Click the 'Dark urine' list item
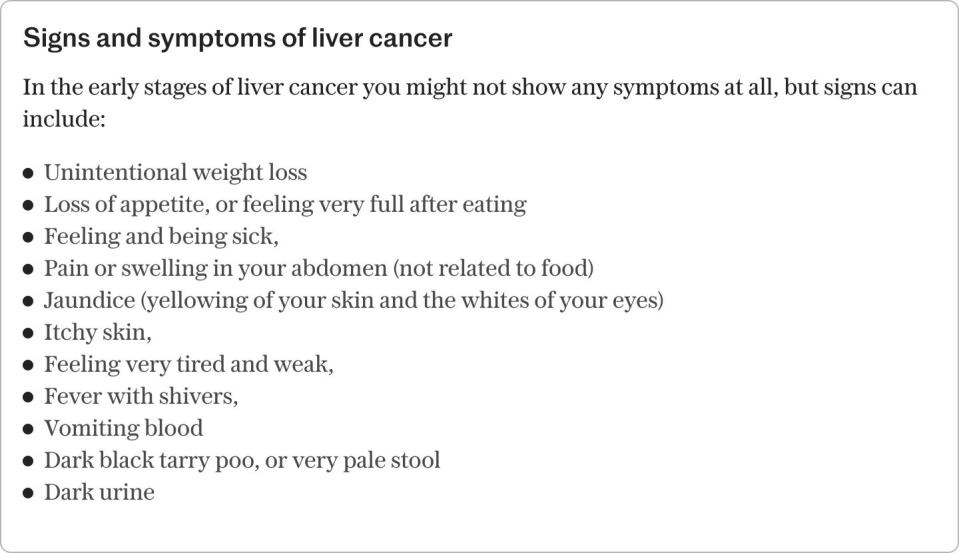959x553 pixels. pyautogui.click(x=99, y=492)
